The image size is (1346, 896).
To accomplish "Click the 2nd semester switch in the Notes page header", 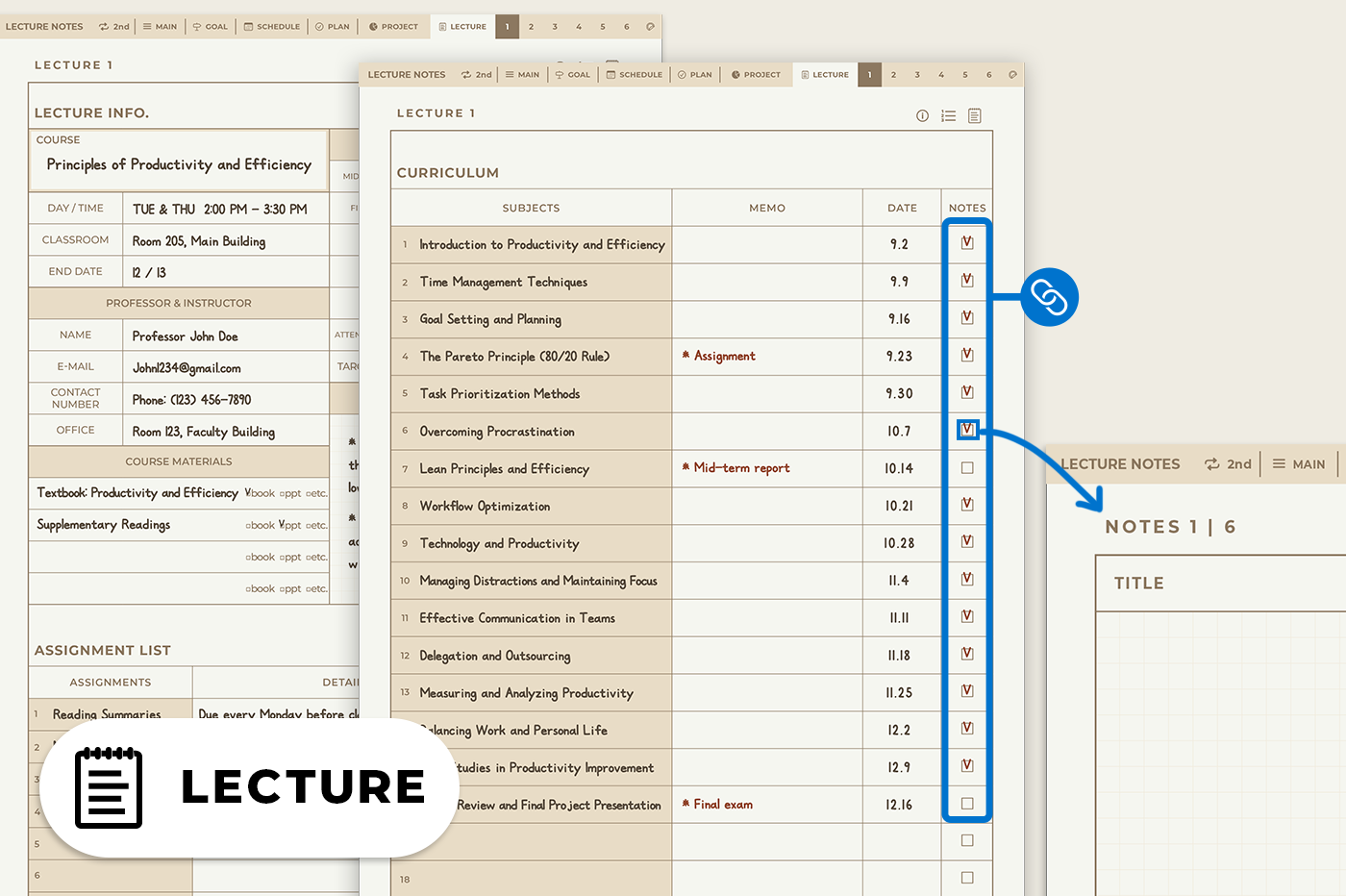I will click(1229, 464).
